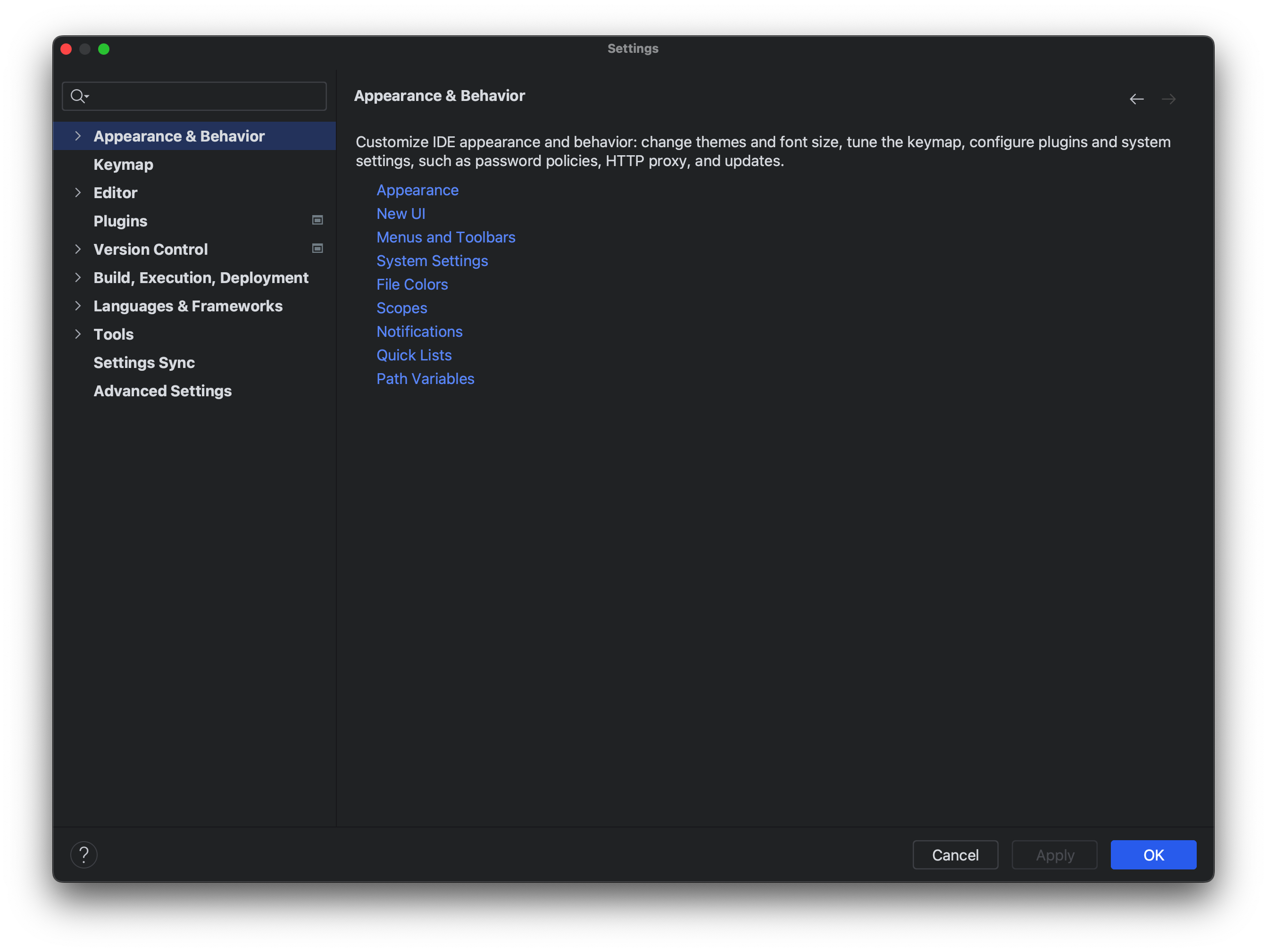Click the Apply button
This screenshot has height=952, width=1267.
coord(1054,855)
